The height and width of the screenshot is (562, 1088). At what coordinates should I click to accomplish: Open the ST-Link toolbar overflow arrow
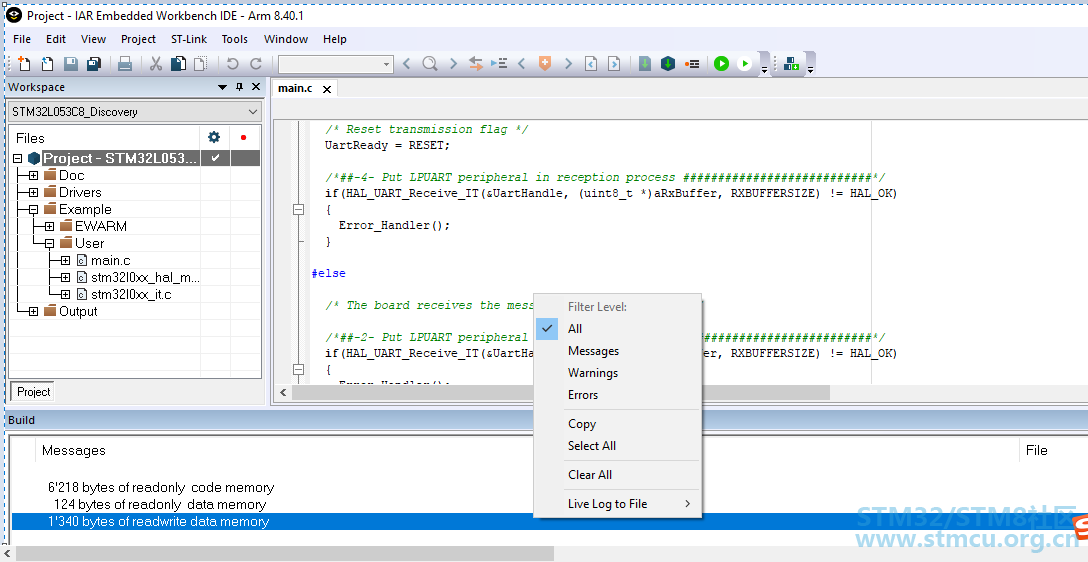point(810,69)
